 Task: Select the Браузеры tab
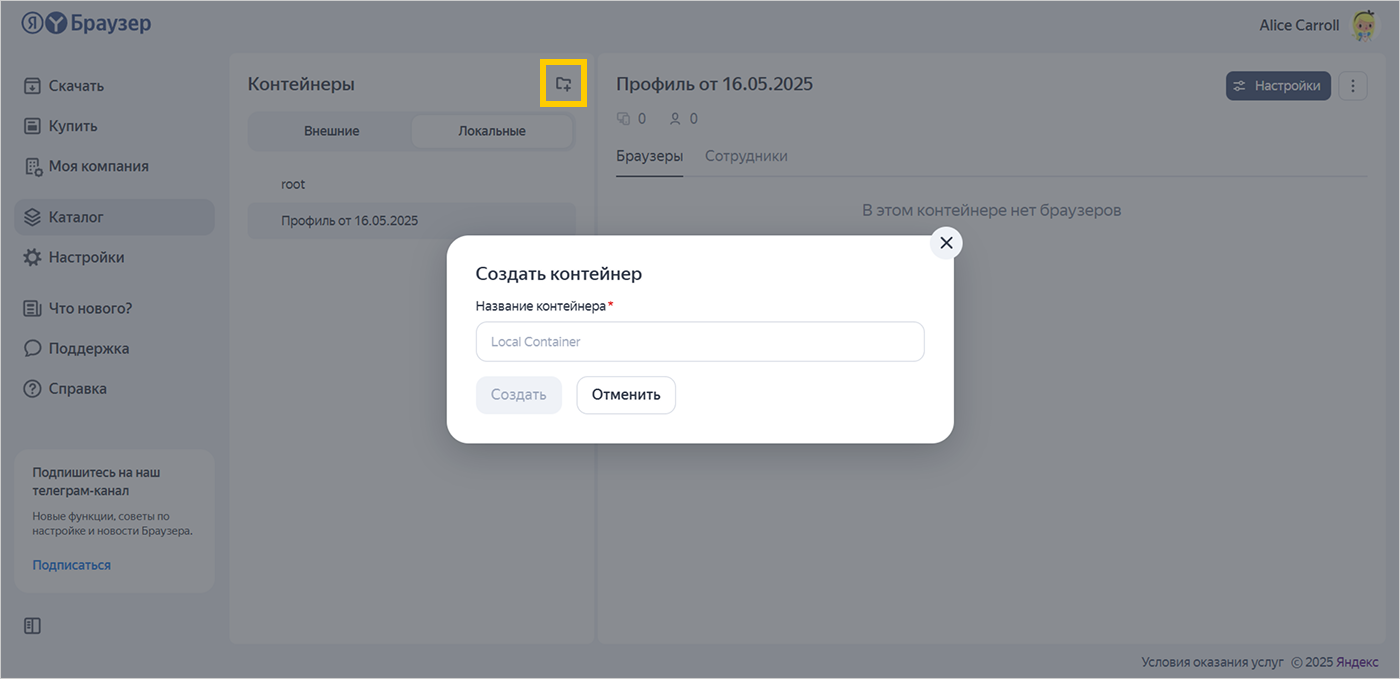649,156
